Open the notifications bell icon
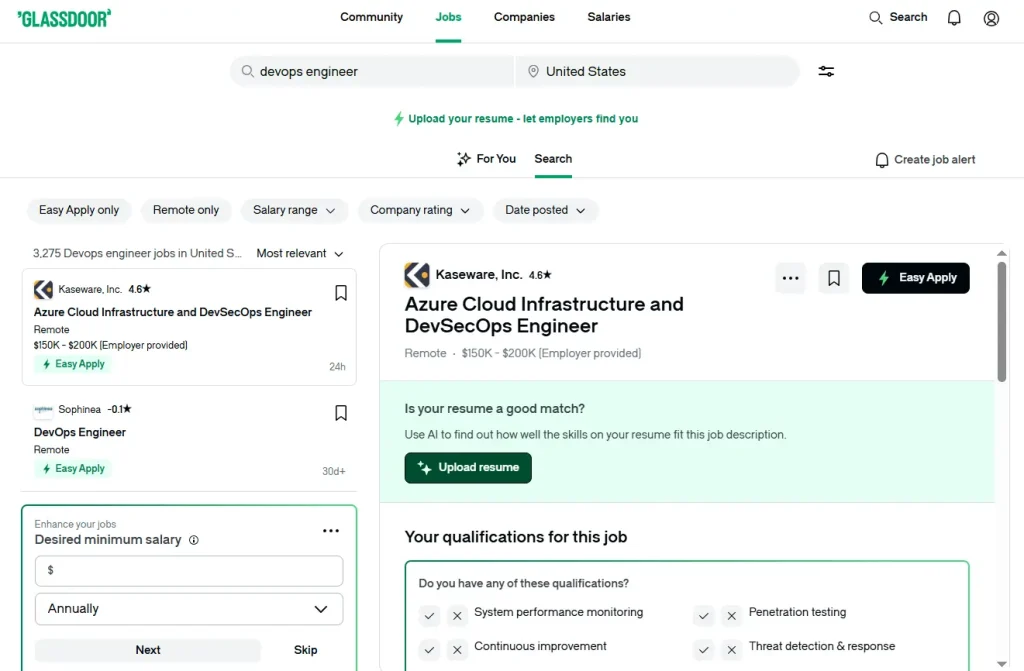Screen dimensions: 1024x671 tap(954, 18)
